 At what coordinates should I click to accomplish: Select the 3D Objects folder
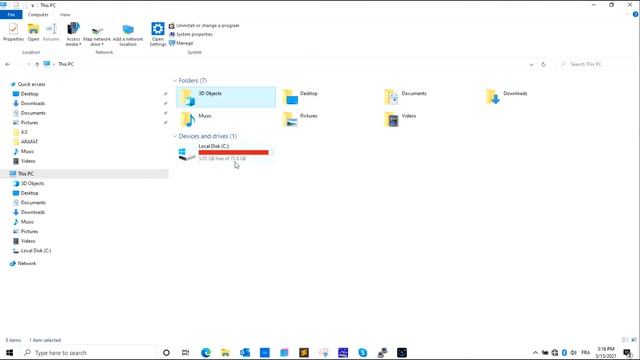pyautogui.click(x=226, y=97)
